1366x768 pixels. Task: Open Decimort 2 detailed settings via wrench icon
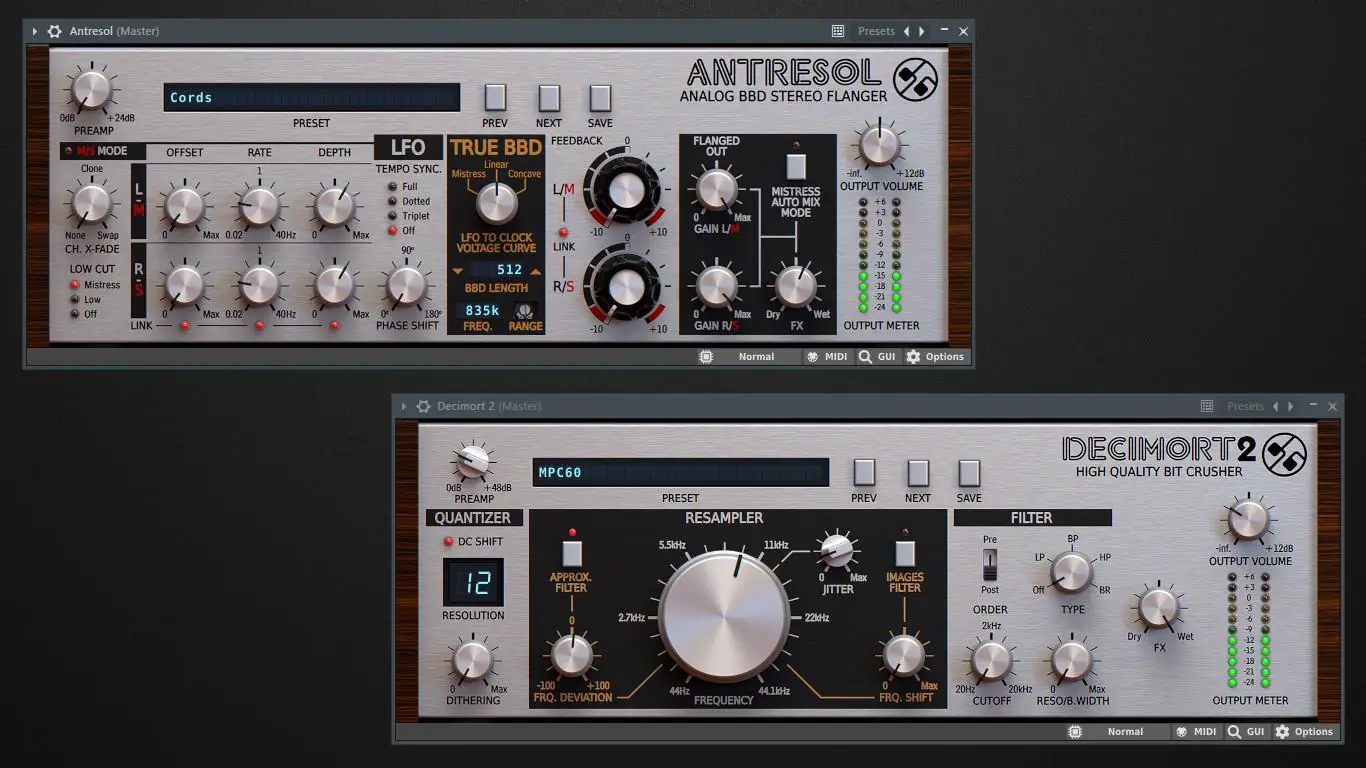424,406
